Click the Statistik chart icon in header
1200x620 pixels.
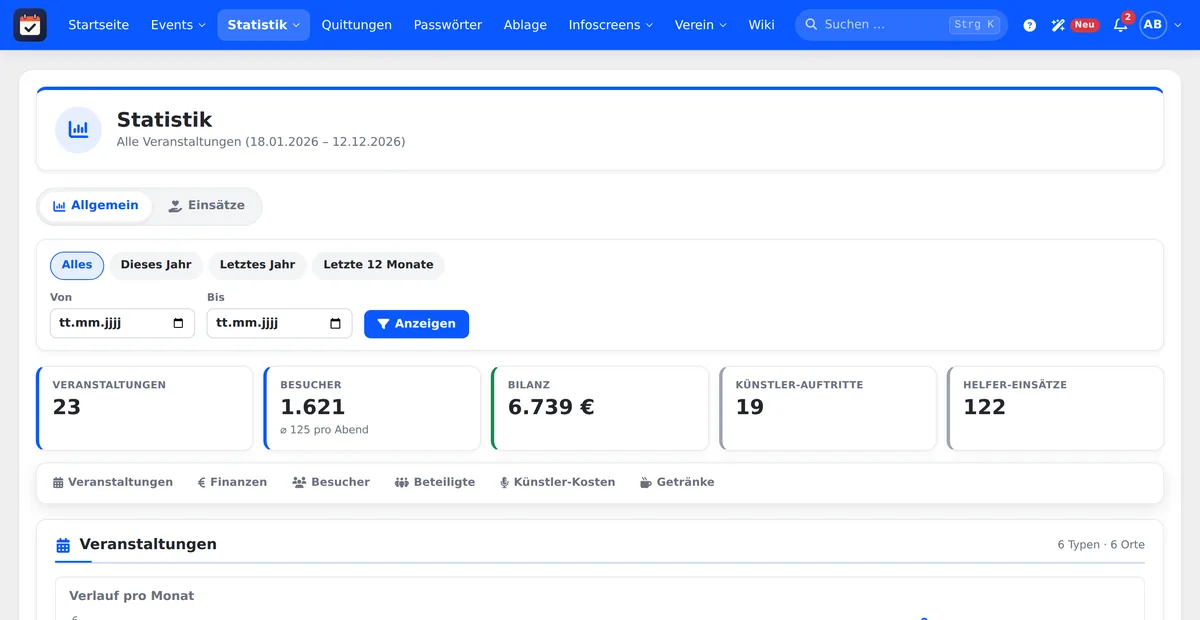click(x=78, y=130)
